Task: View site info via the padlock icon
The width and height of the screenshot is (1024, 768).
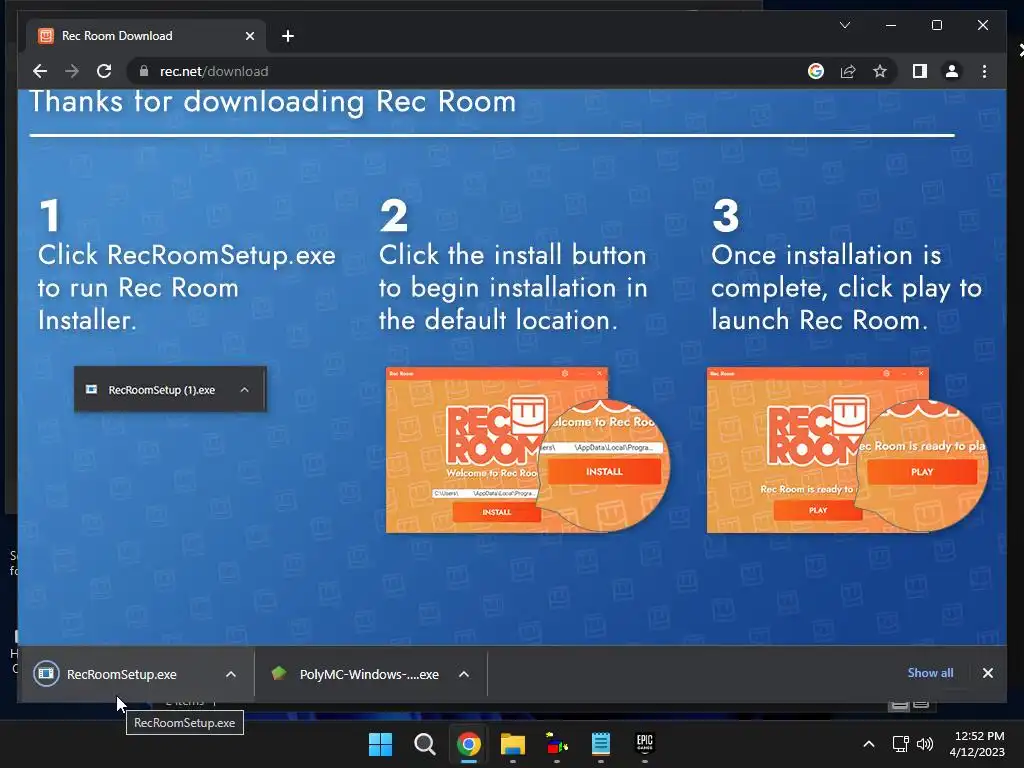Action: coord(144,71)
